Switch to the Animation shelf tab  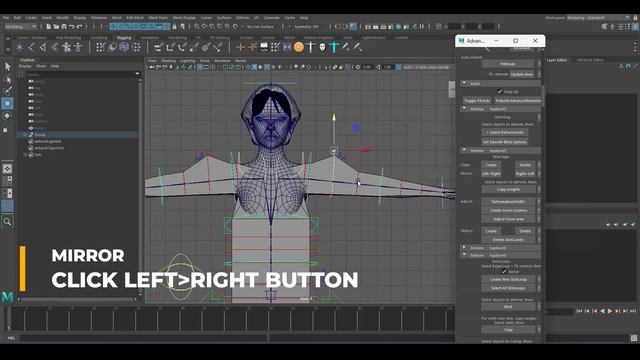pos(150,38)
